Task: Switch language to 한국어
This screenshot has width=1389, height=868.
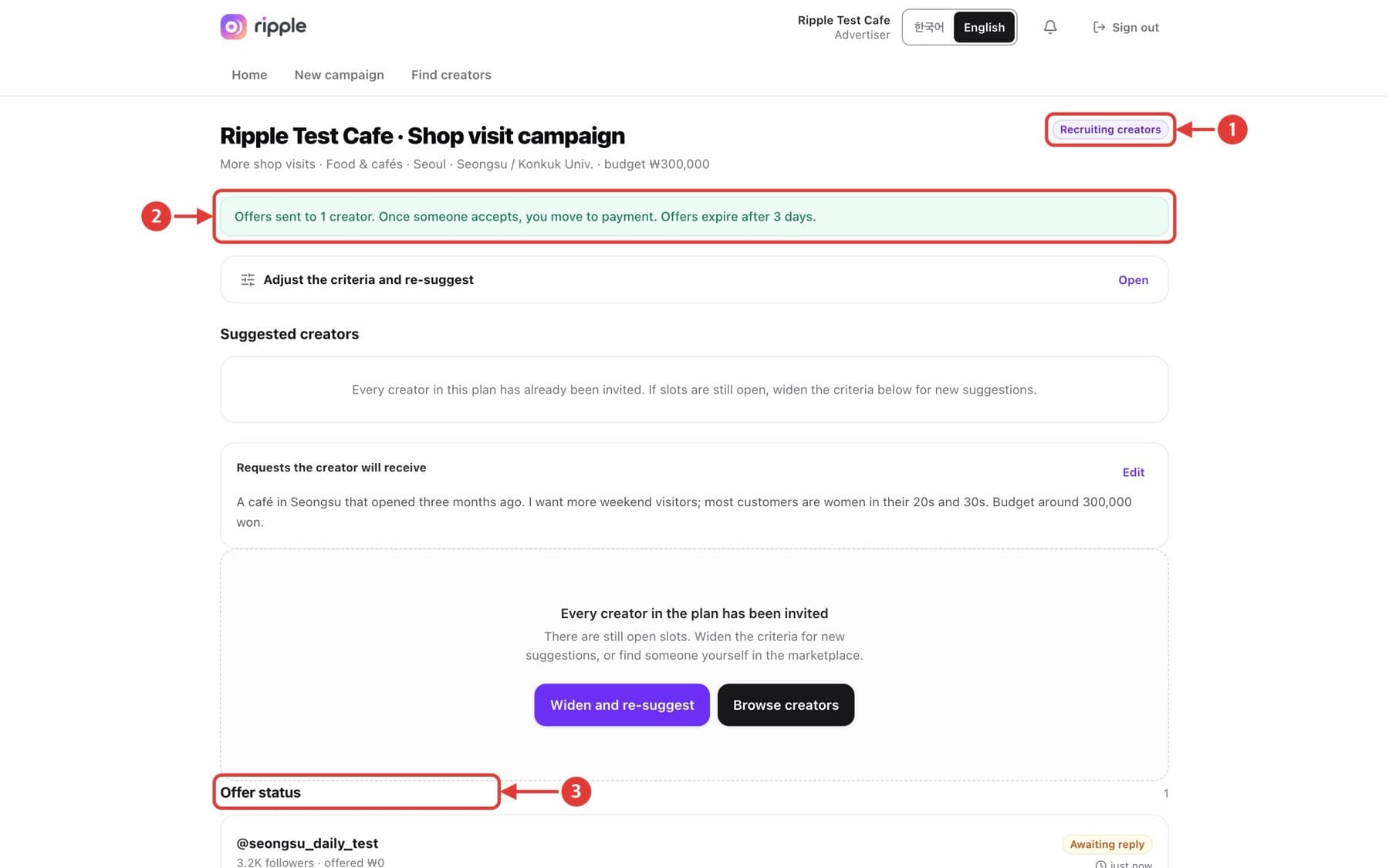Action: [929, 27]
